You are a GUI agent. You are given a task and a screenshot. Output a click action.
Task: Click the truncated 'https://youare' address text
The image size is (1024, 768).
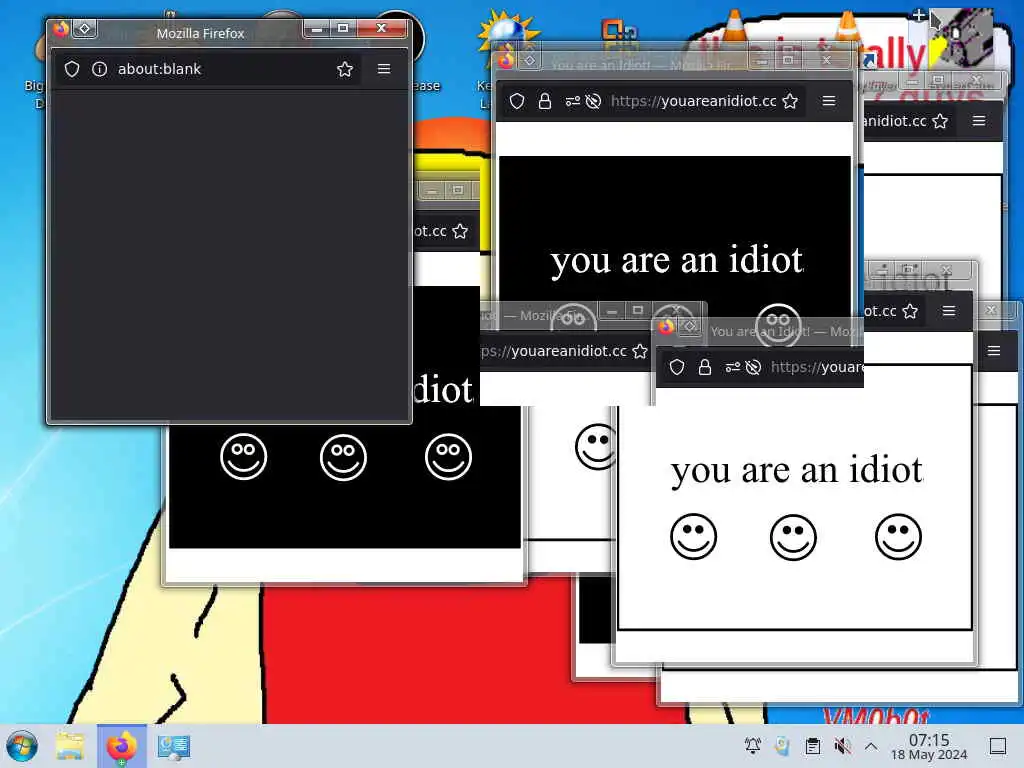817,368
